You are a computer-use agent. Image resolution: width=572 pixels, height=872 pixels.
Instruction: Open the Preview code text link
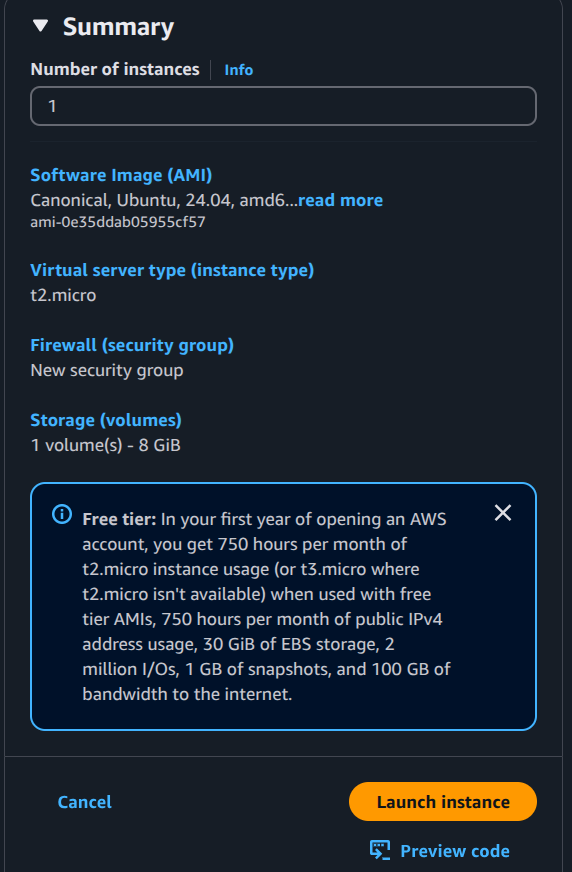[455, 851]
